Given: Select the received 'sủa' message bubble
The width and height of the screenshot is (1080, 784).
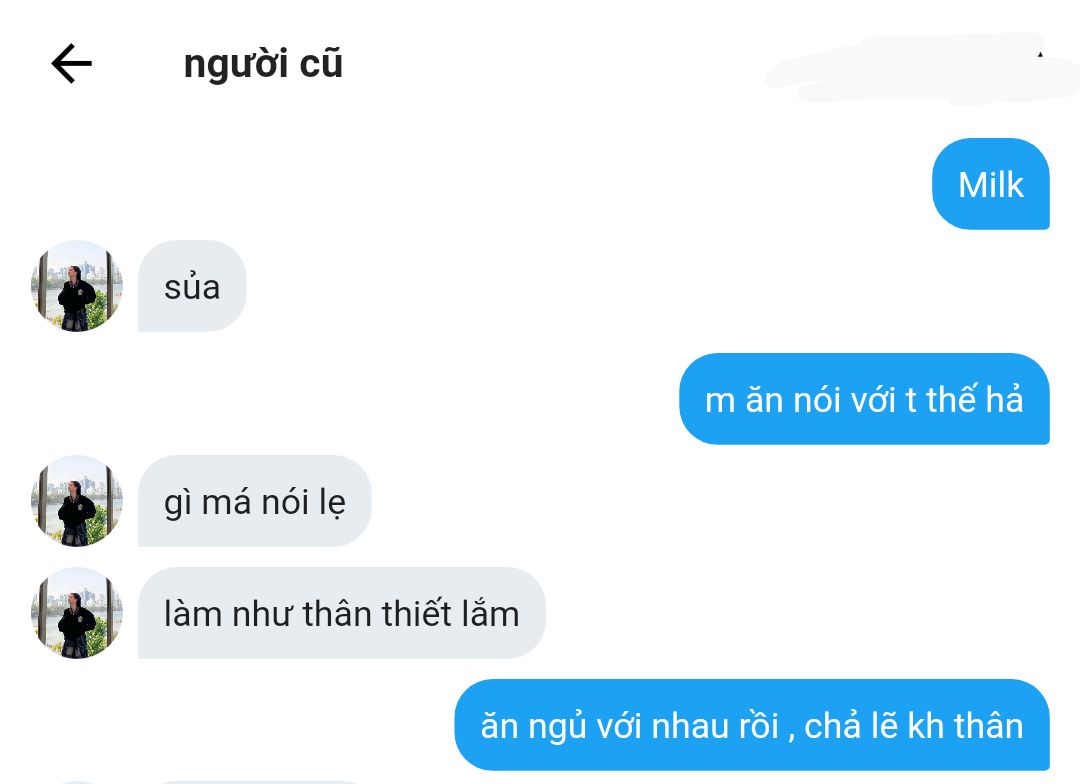Looking at the screenshot, I should pos(192,286).
